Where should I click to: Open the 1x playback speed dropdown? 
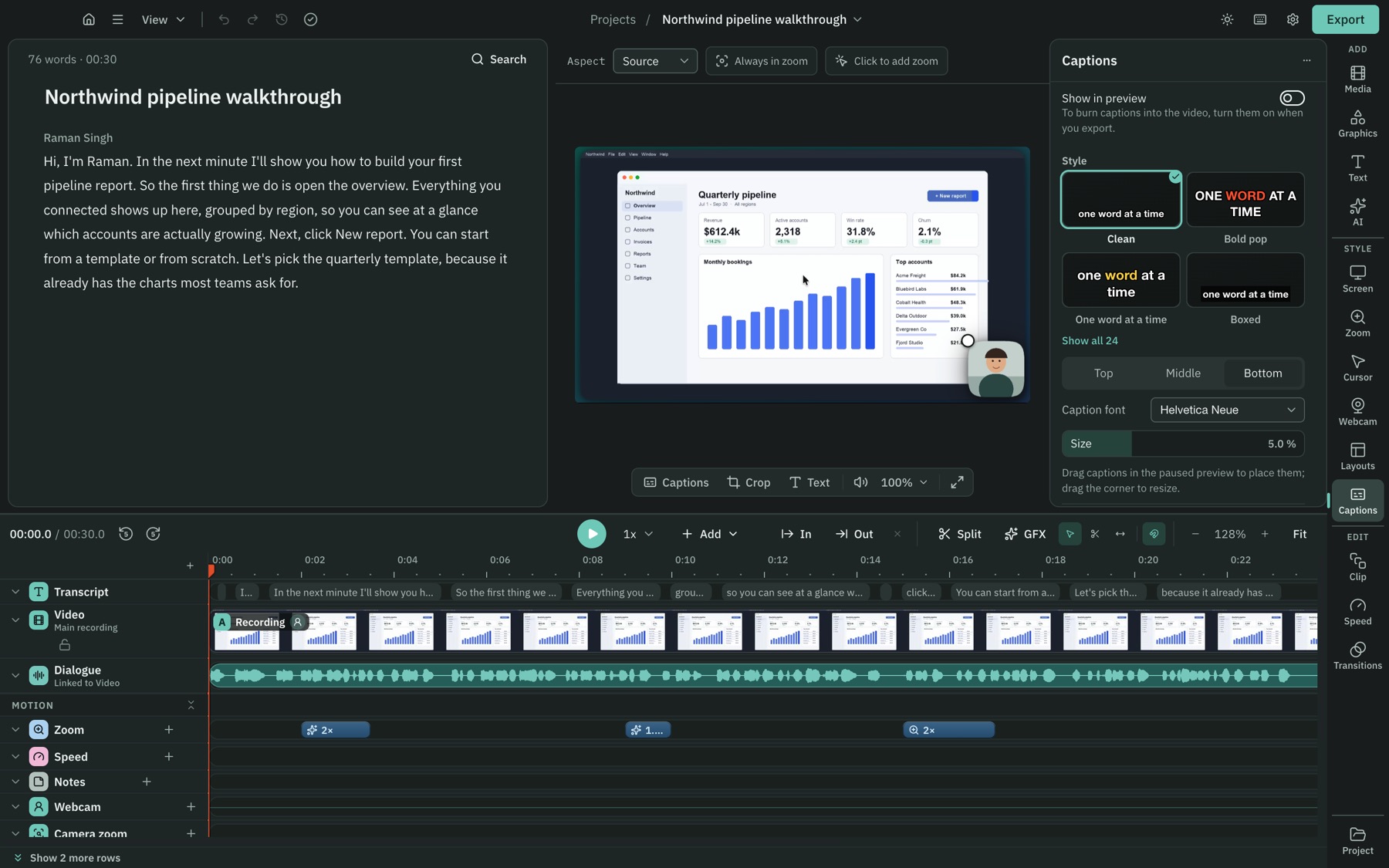[637, 534]
